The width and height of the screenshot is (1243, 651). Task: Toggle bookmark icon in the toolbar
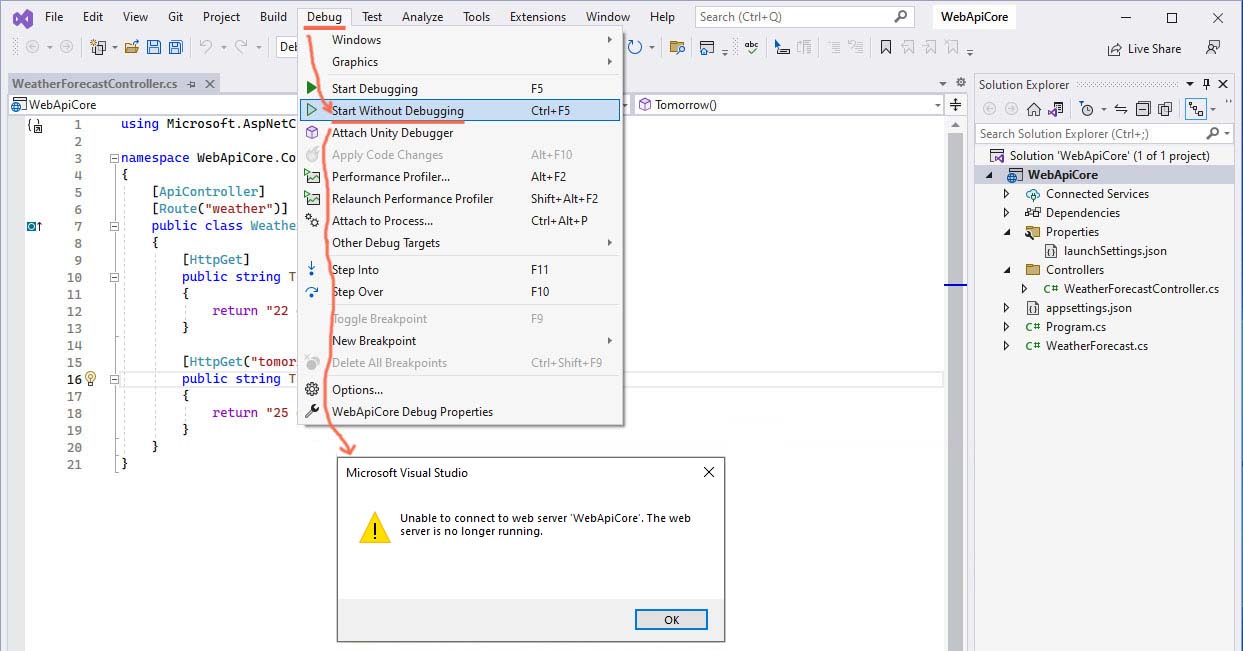click(885, 47)
